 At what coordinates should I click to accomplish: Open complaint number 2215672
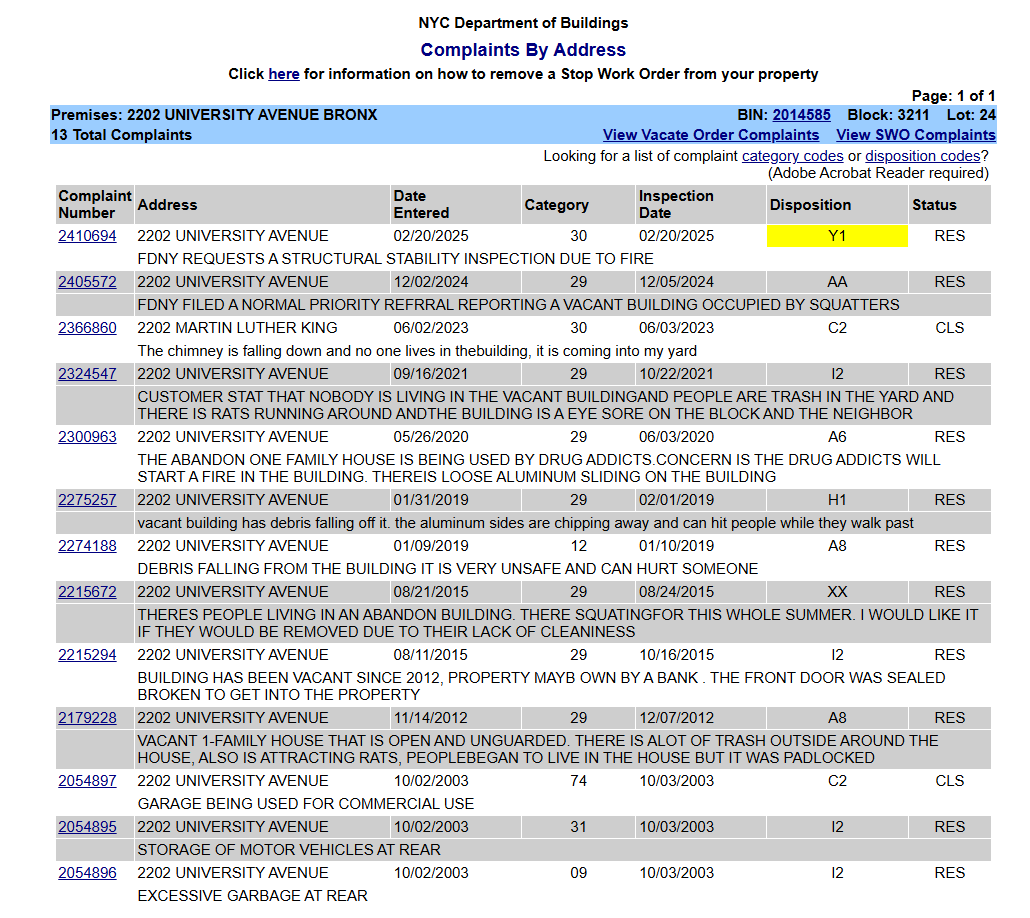[87, 592]
